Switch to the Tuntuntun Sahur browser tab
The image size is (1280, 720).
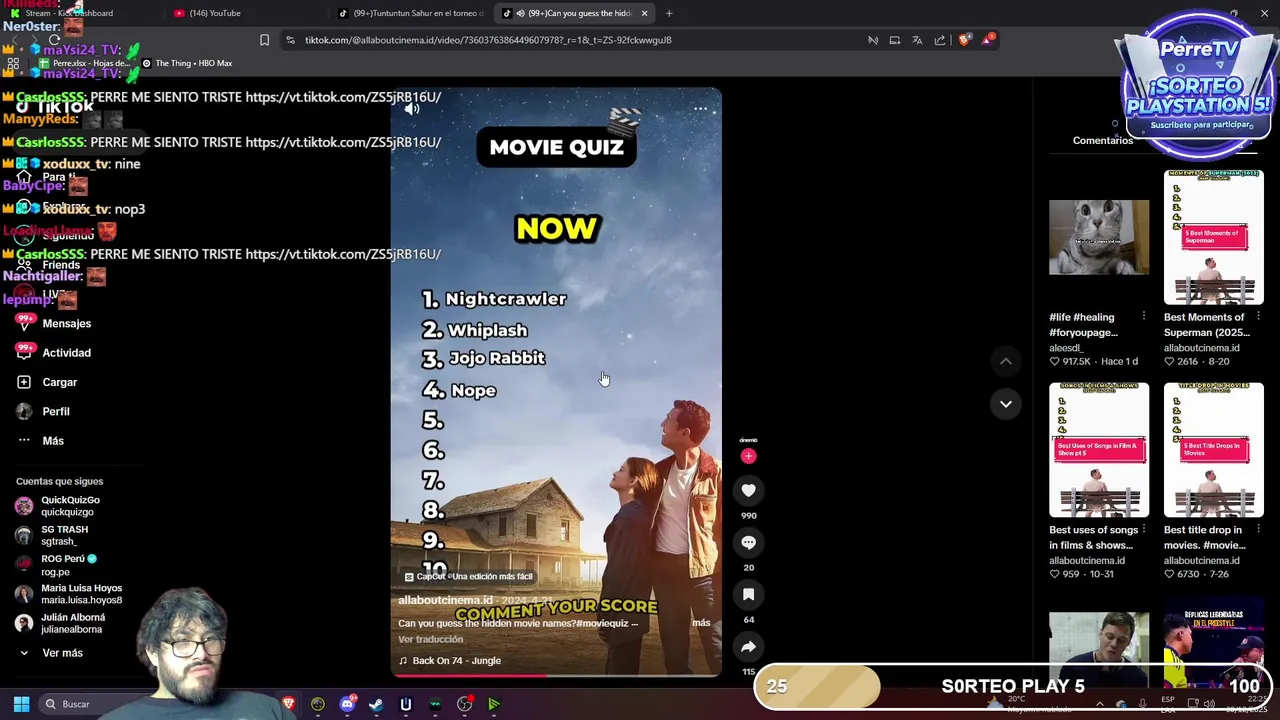click(x=412, y=13)
